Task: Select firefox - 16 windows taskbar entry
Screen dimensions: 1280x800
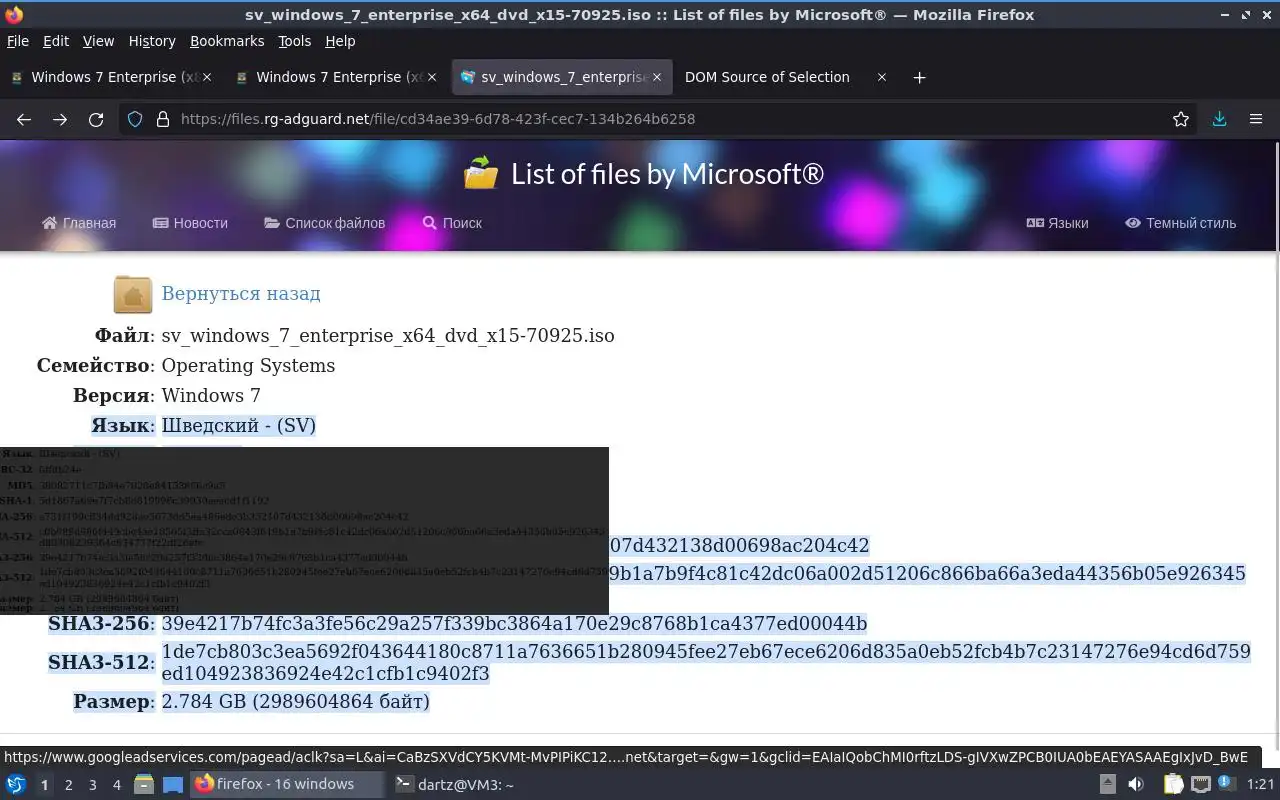Action: click(286, 785)
